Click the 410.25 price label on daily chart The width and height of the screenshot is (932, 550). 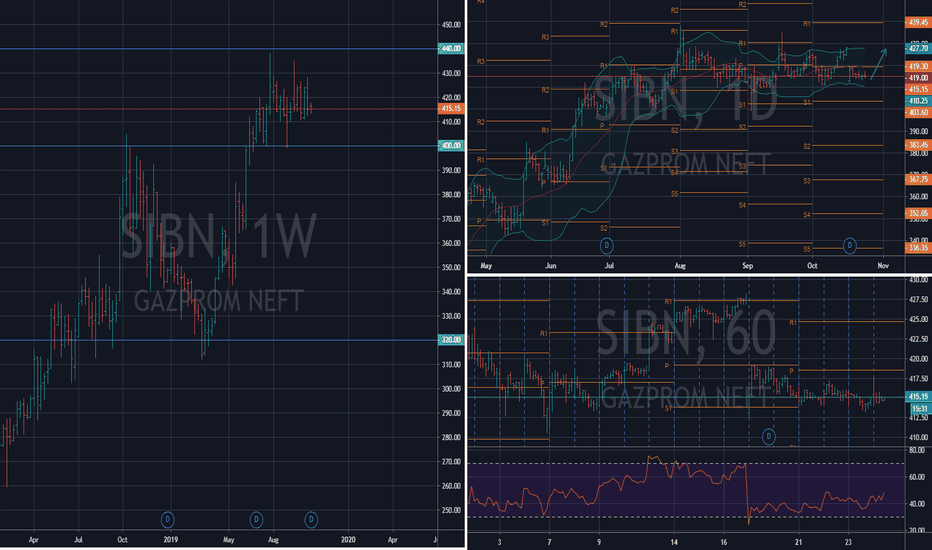918,101
